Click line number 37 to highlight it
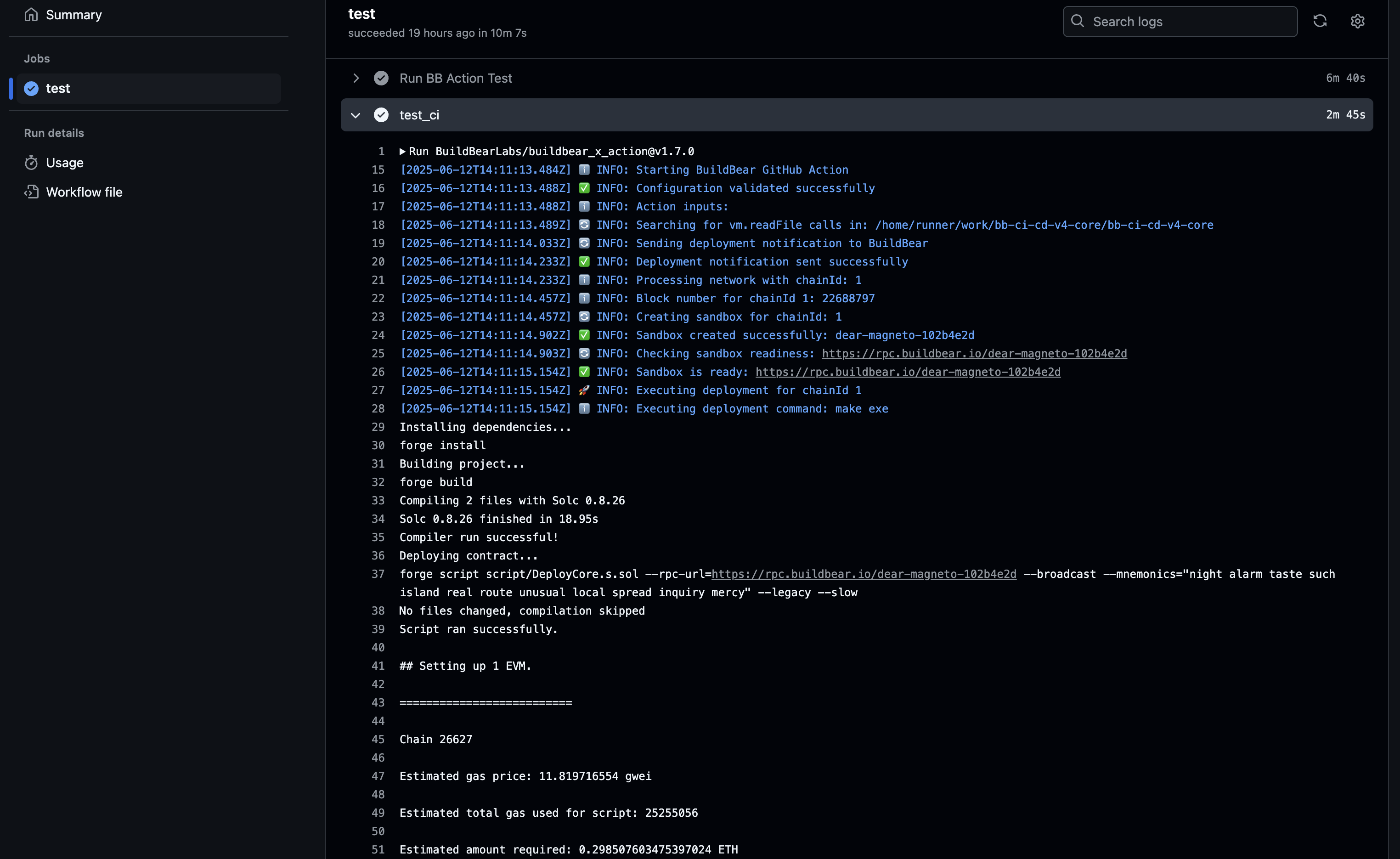 coord(378,574)
